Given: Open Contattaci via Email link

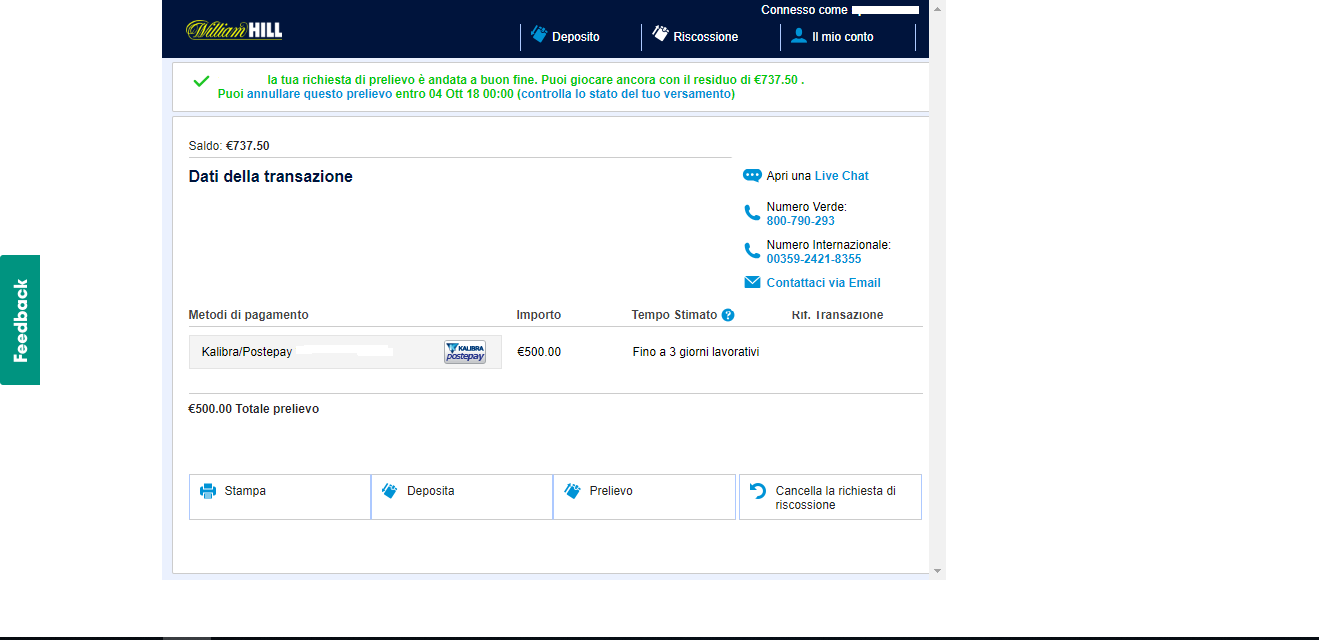Looking at the screenshot, I should pyautogui.click(x=823, y=283).
